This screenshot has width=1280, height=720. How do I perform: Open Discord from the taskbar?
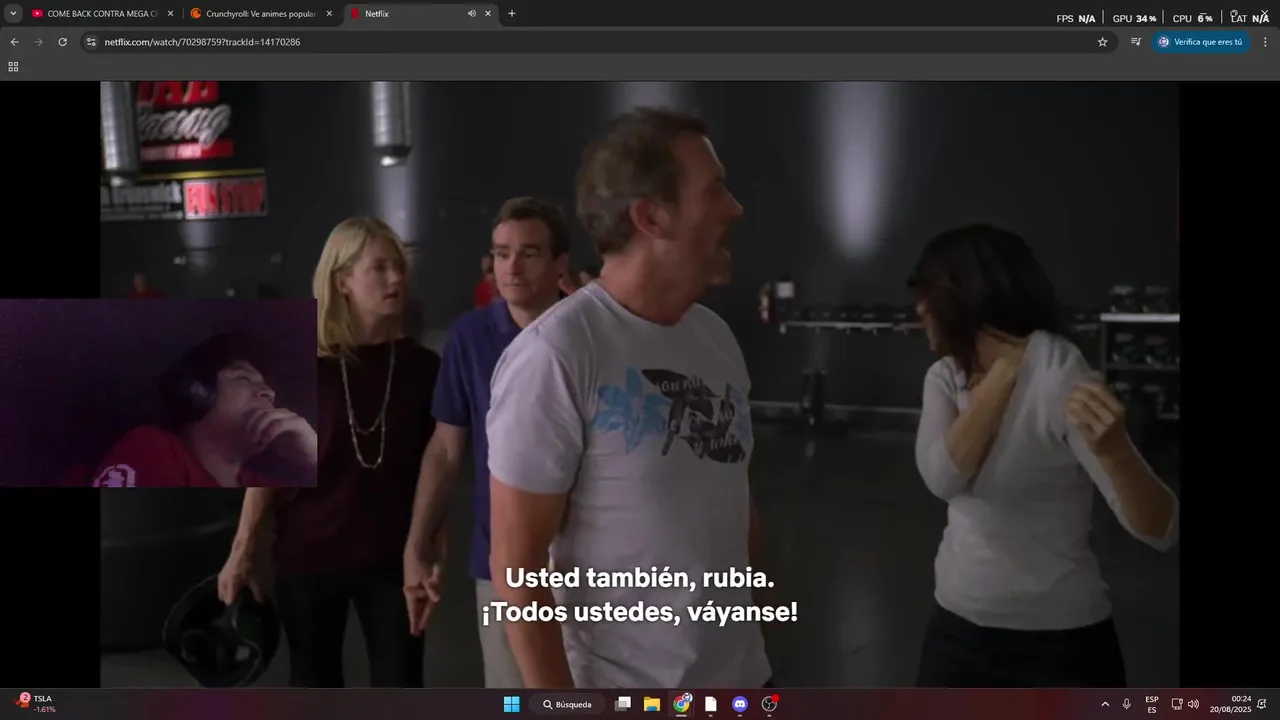(740, 704)
